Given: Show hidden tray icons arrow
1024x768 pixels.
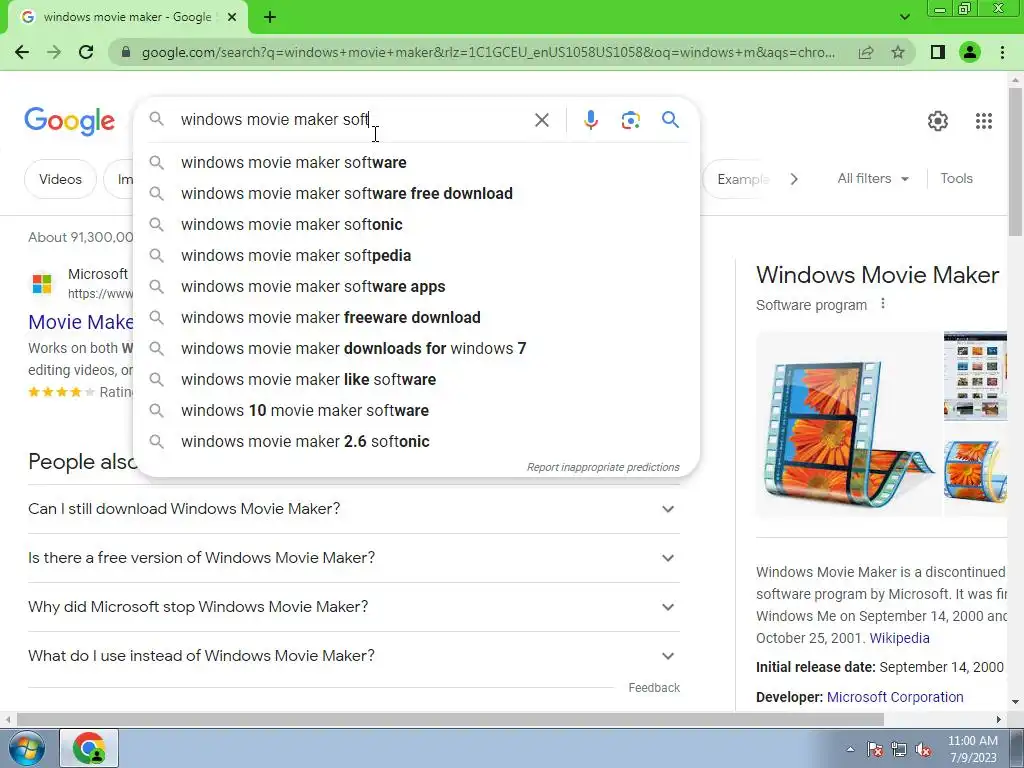Looking at the screenshot, I should tap(850, 749).
